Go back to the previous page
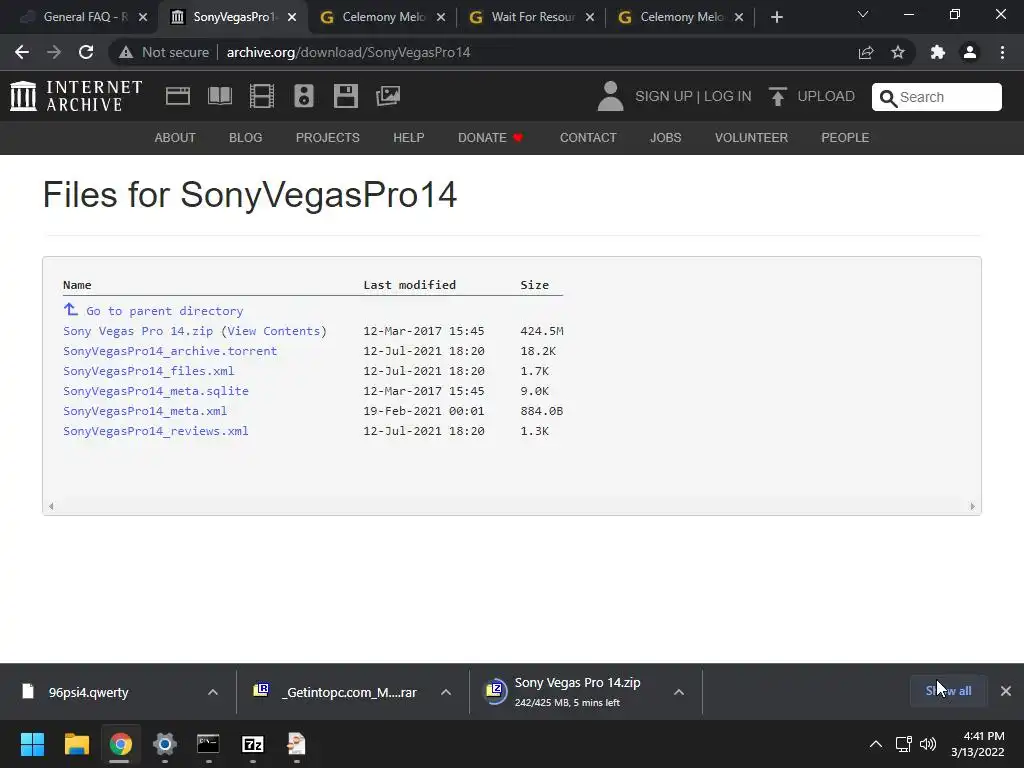 pos(22,52)
